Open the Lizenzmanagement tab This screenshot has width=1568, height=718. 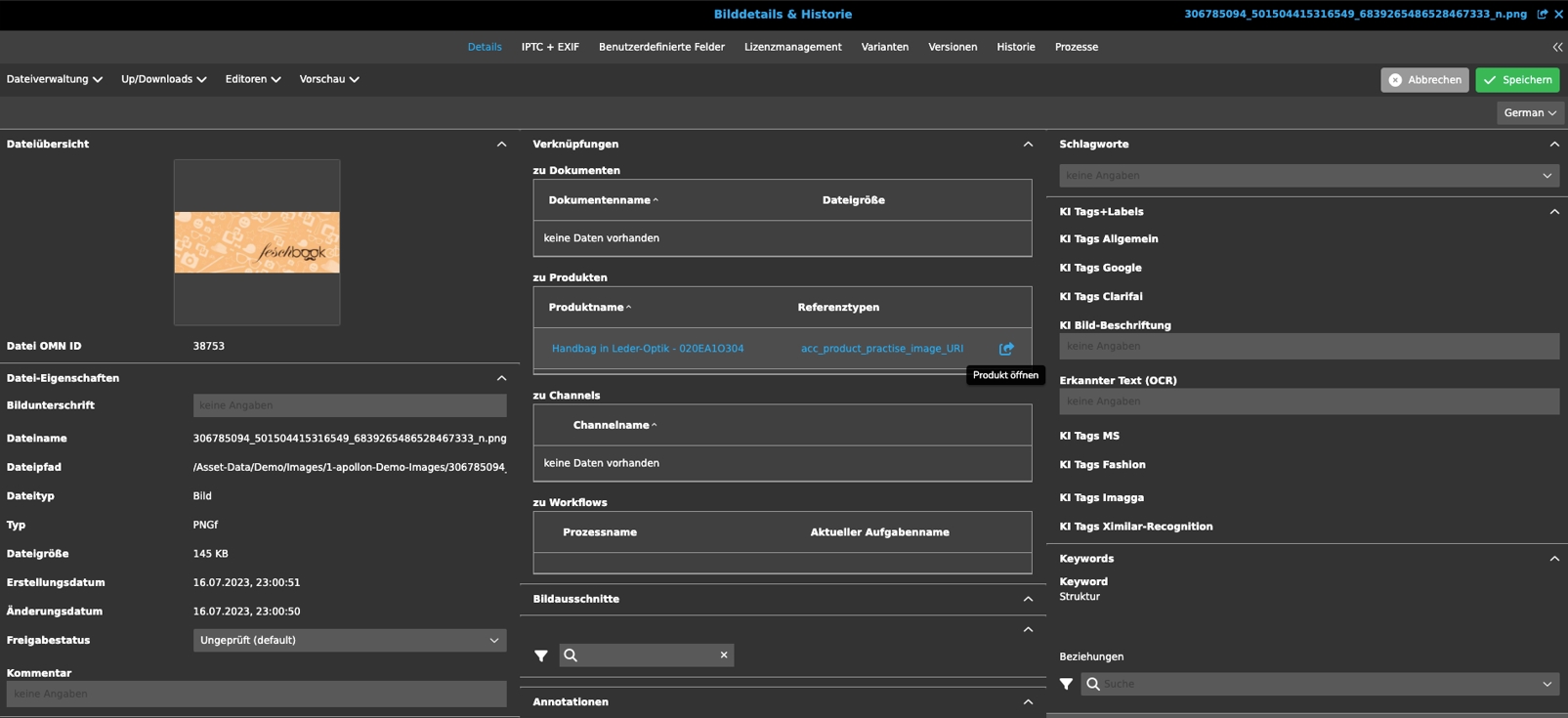tap(792, 47)
